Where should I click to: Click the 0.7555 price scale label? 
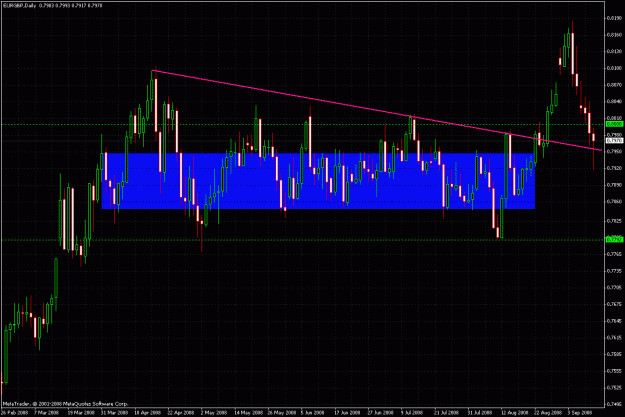click(x=615, y=371)
